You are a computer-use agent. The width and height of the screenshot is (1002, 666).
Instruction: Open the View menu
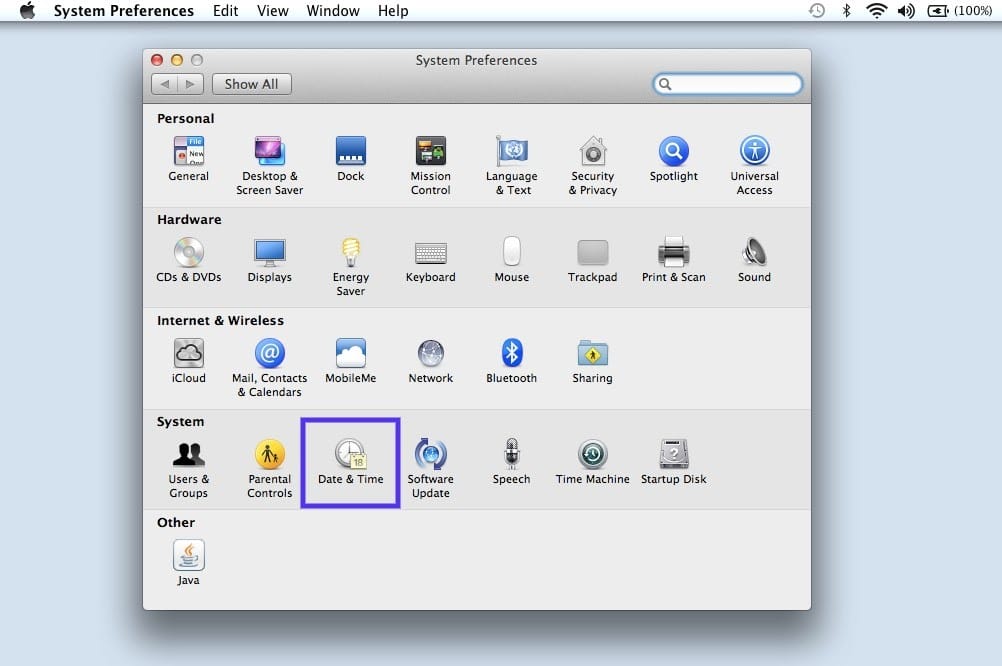(x=272, y=11)
